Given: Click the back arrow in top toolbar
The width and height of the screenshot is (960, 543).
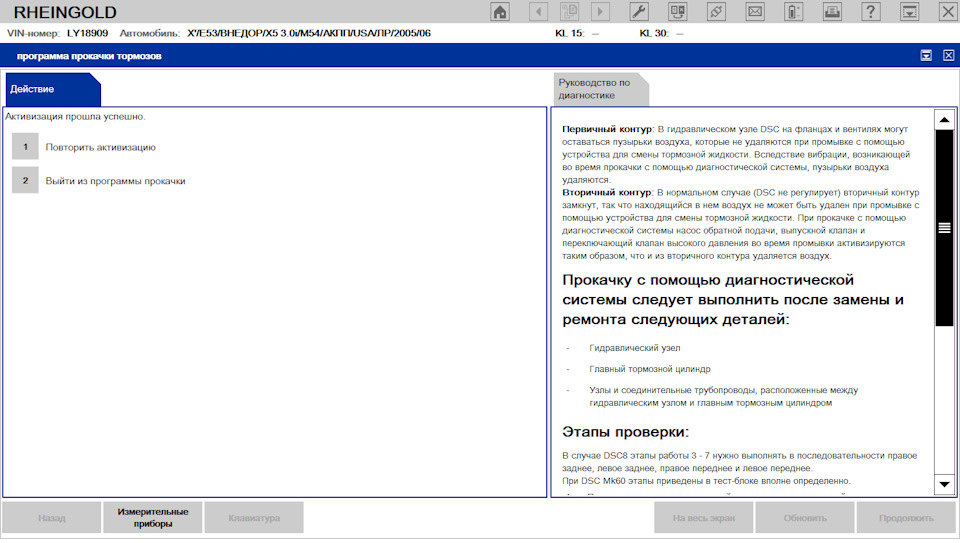Looking at the screenshot, I should [x=538, y=12].
